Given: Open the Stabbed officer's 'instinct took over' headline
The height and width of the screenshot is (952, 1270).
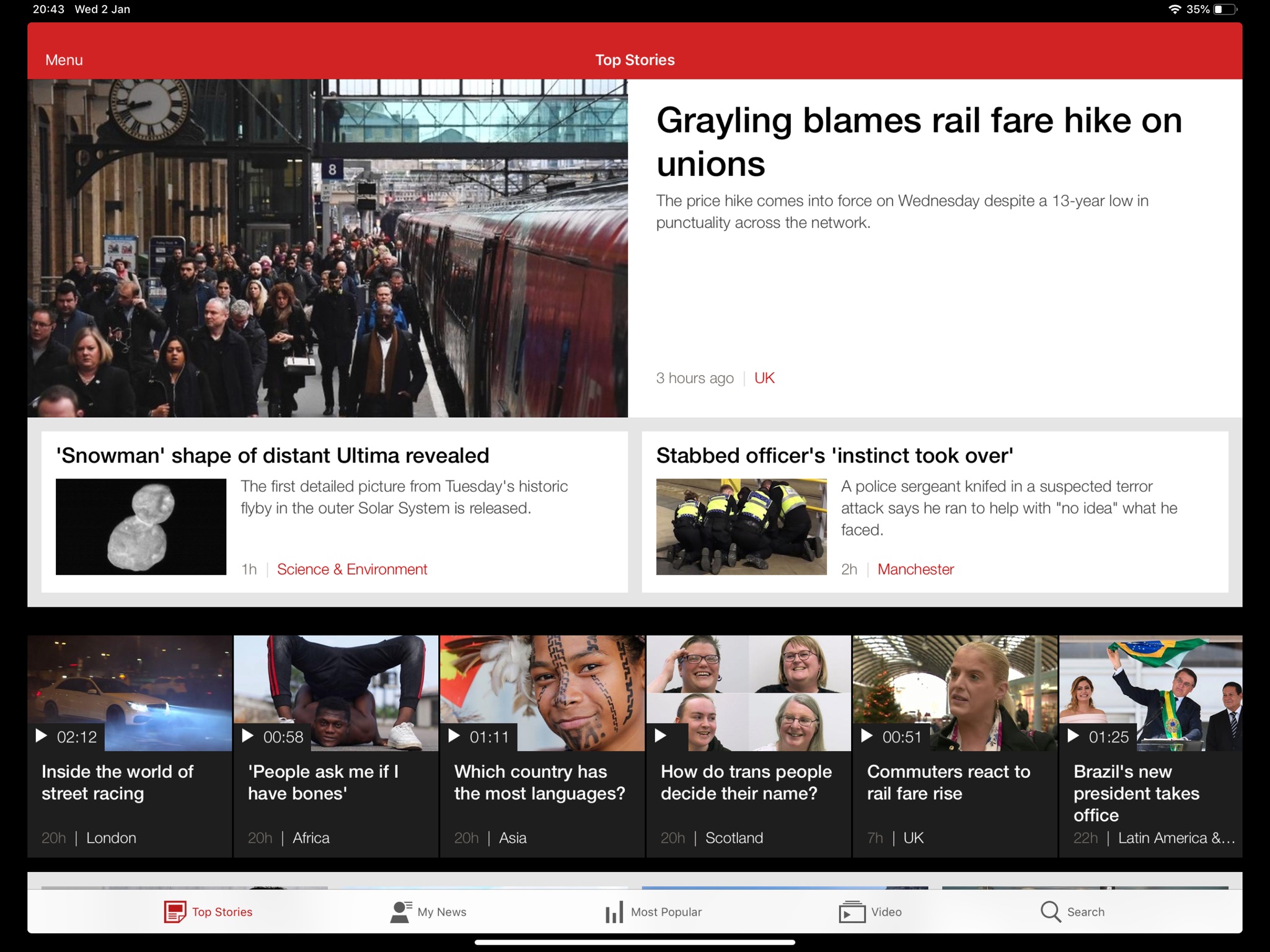Looking at the screenshot, I should click(835, 456).
